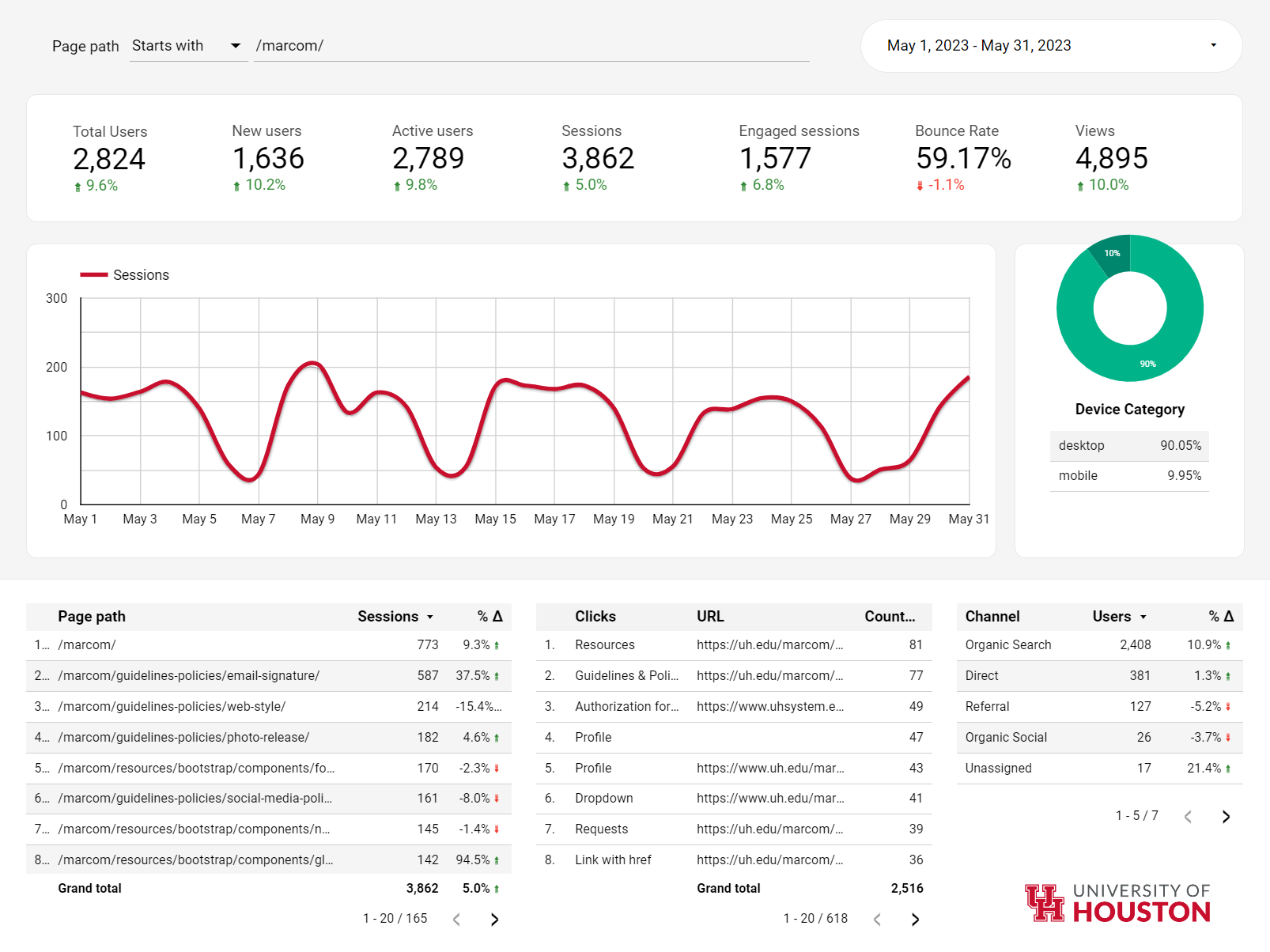Select the web-style page path row
This screenshot has height=952, width=1270.
pyautogui.click(x=269, y=707)
